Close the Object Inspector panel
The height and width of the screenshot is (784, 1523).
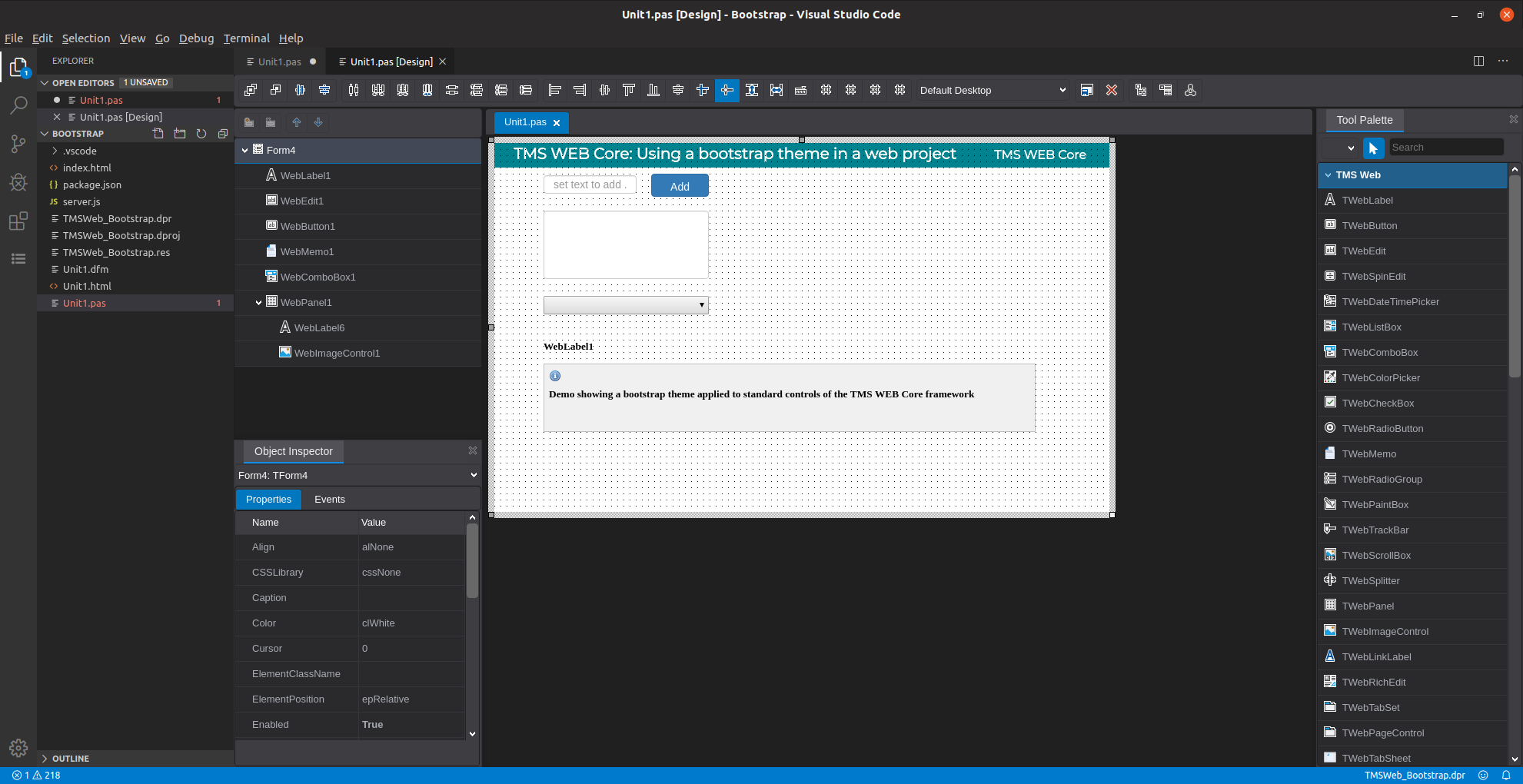point(473,450)
